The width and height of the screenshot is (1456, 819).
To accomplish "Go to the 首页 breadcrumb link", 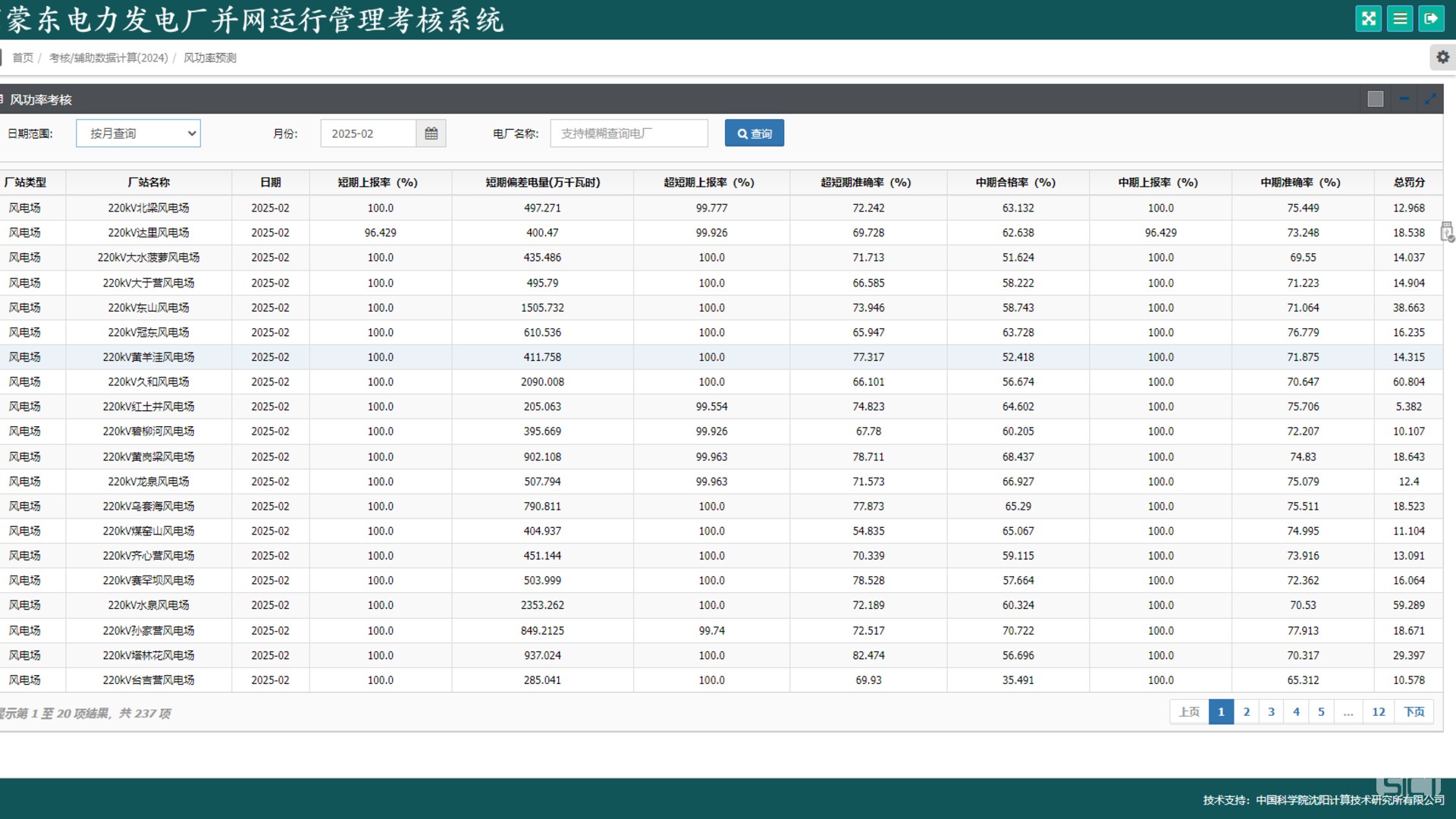I will (23, 58).
